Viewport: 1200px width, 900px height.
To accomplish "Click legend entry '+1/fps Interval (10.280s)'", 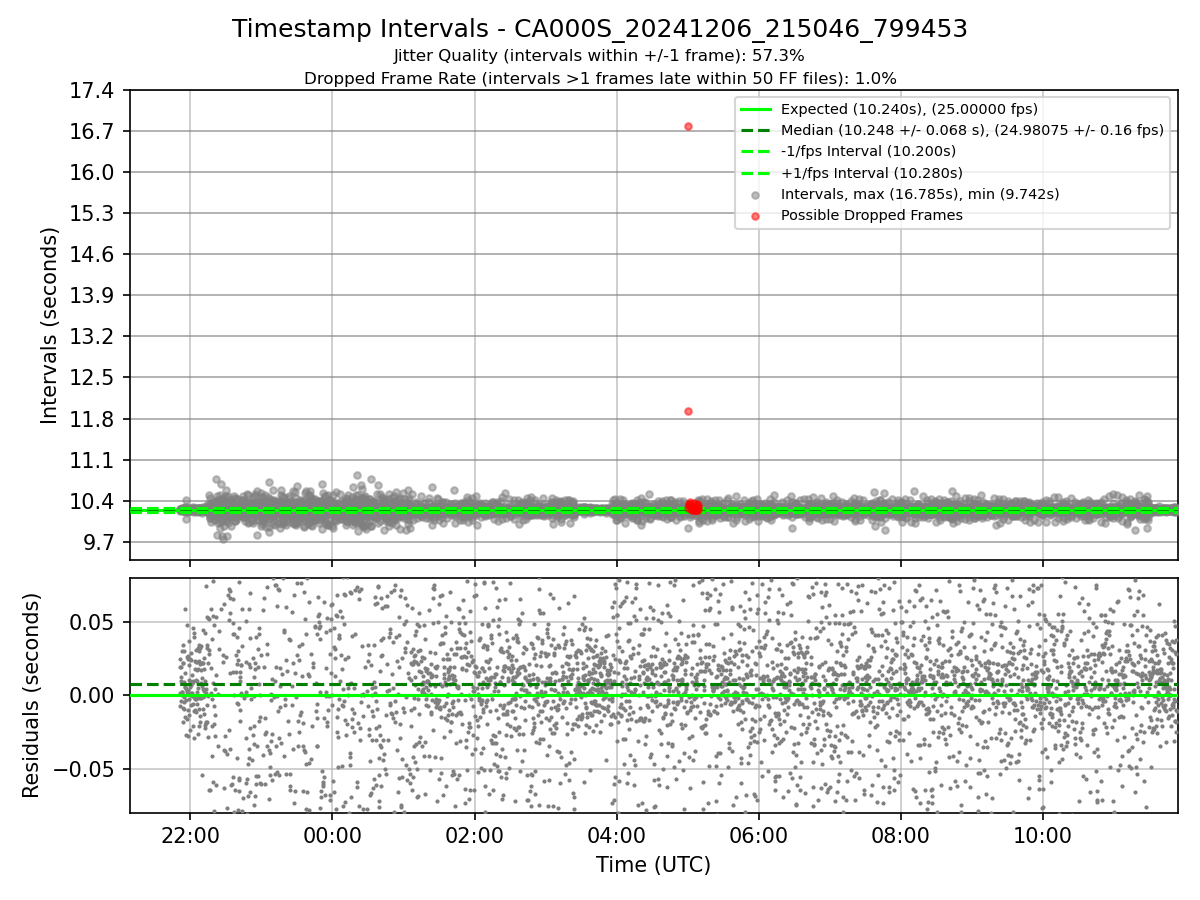I will pos(870,173).
